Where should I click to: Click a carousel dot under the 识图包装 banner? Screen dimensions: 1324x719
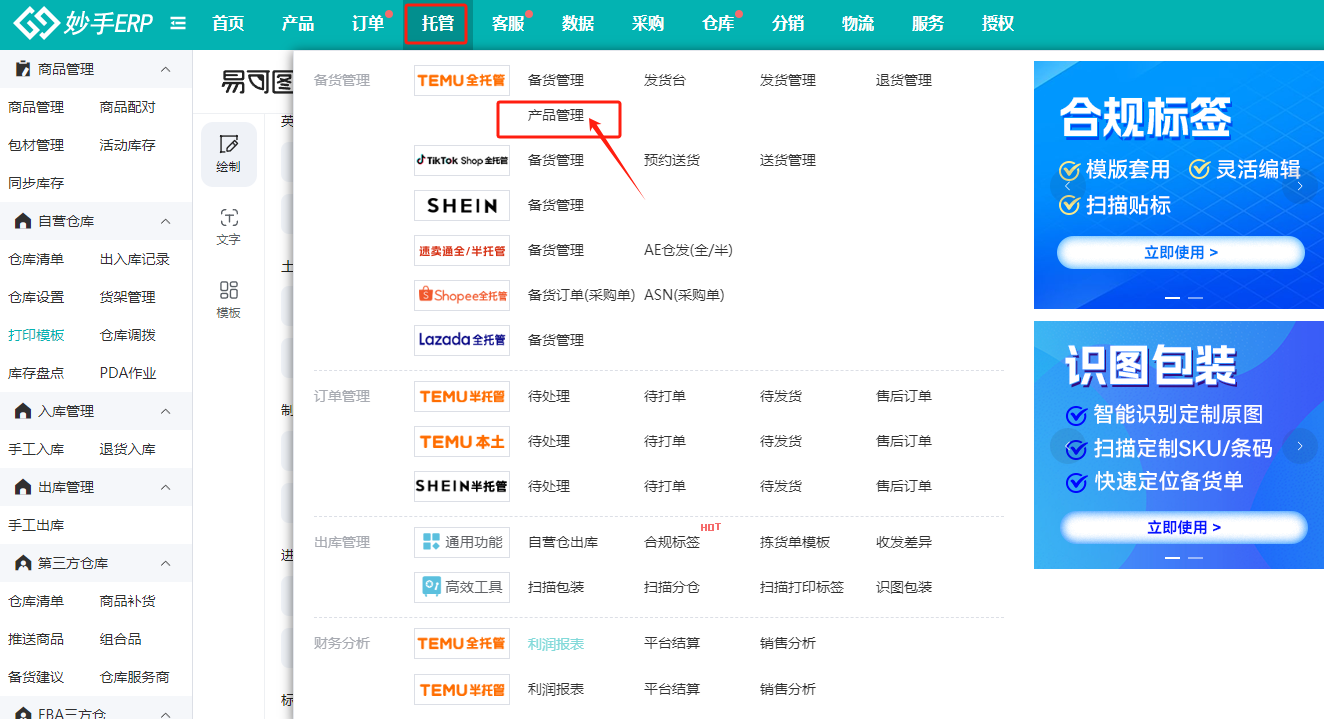[1172, 557]
